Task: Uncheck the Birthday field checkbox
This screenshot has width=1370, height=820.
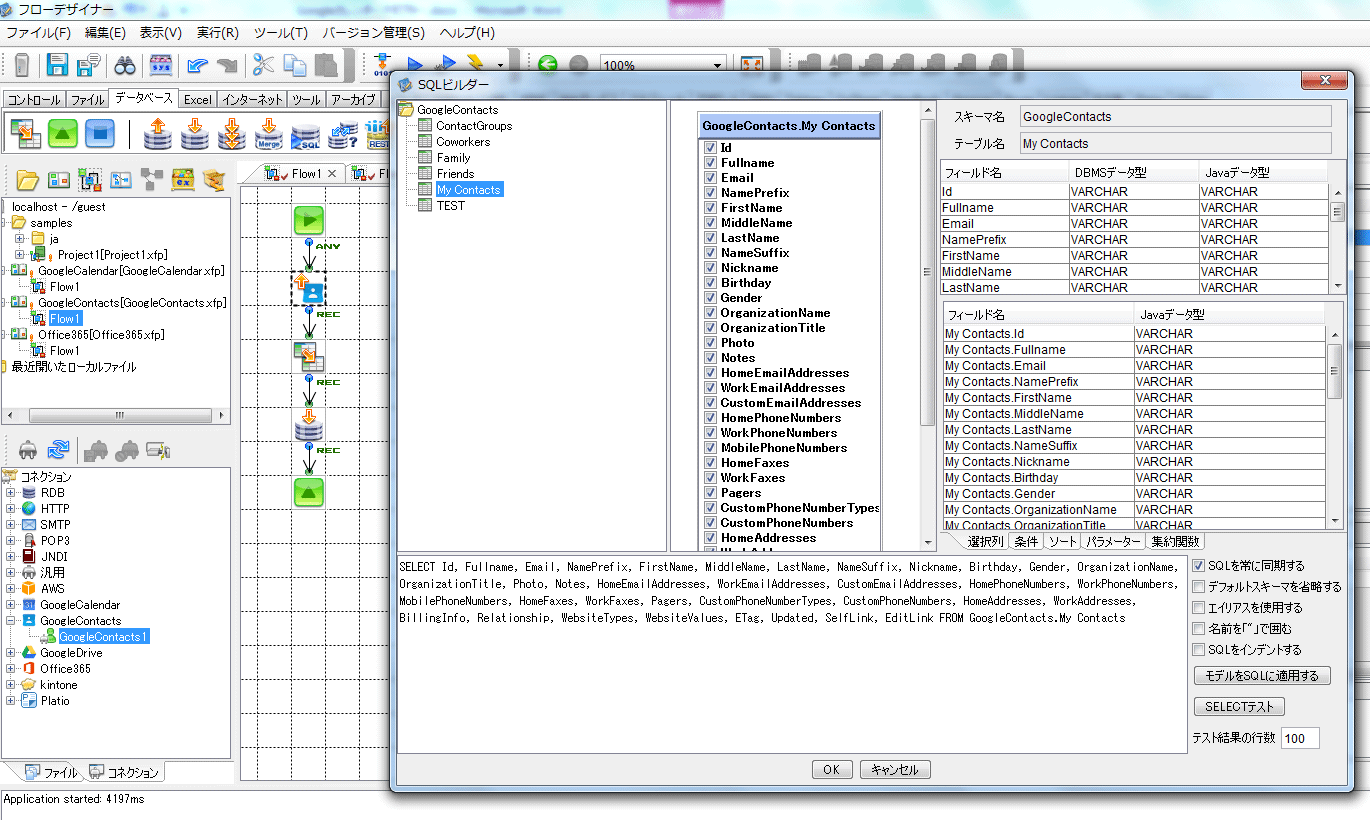Action: click(x=711, y=283)
